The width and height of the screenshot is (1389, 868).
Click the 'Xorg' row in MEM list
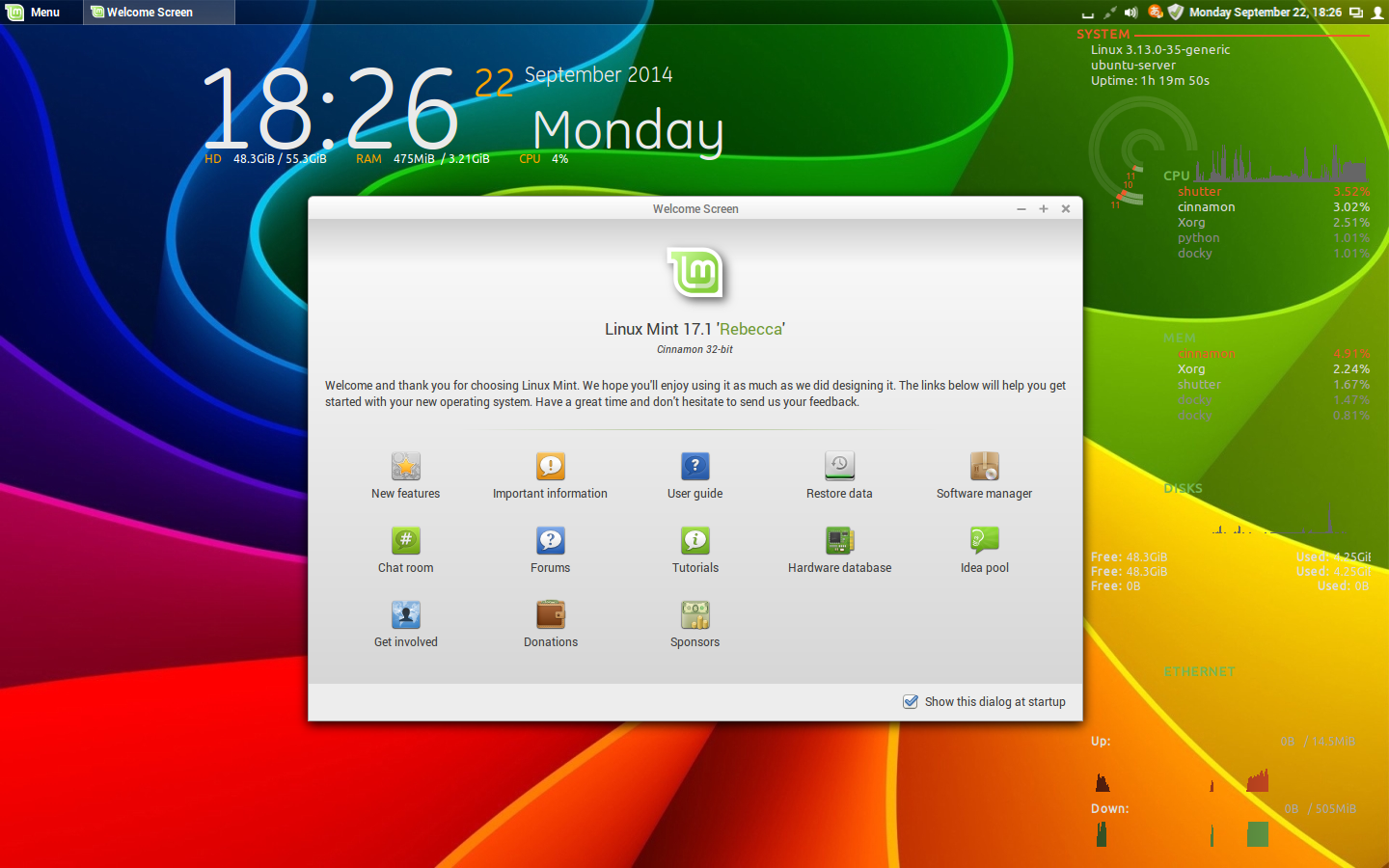pyautogui.click(x=1273, y=368)
